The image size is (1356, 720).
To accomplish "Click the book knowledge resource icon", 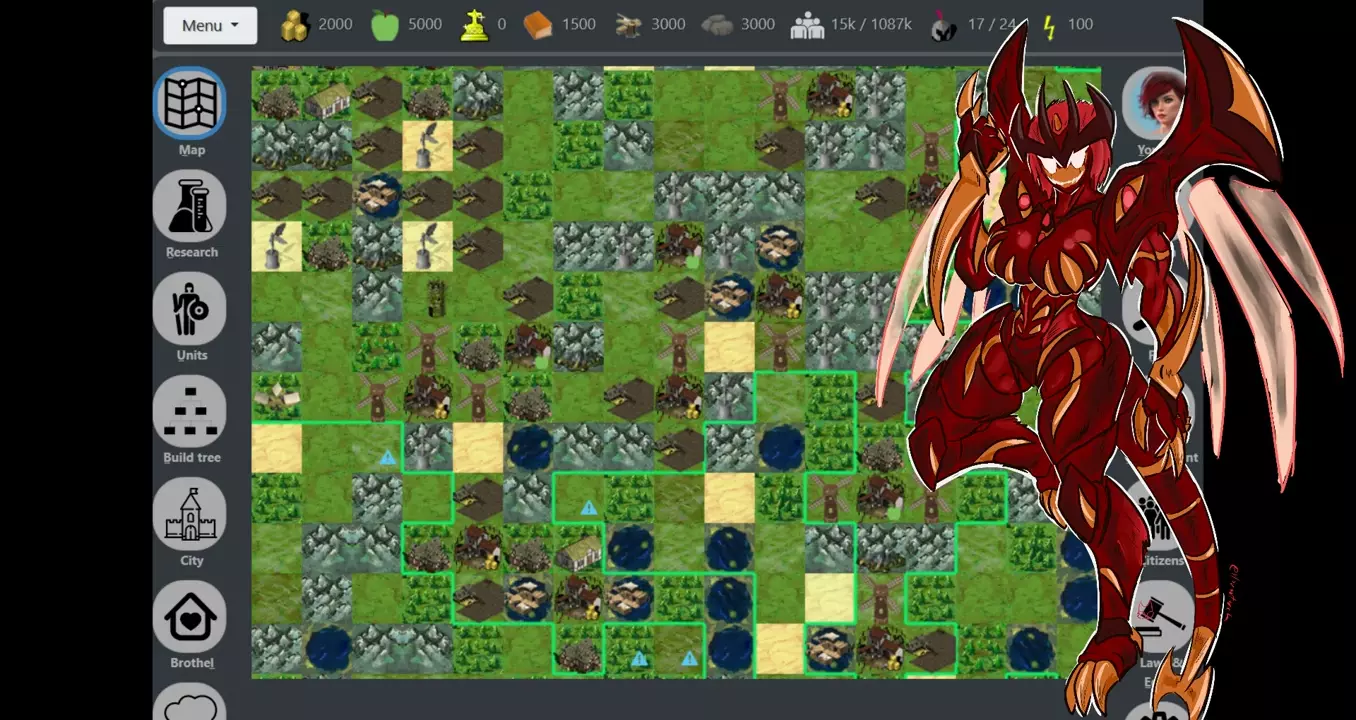I will point(537,25).
